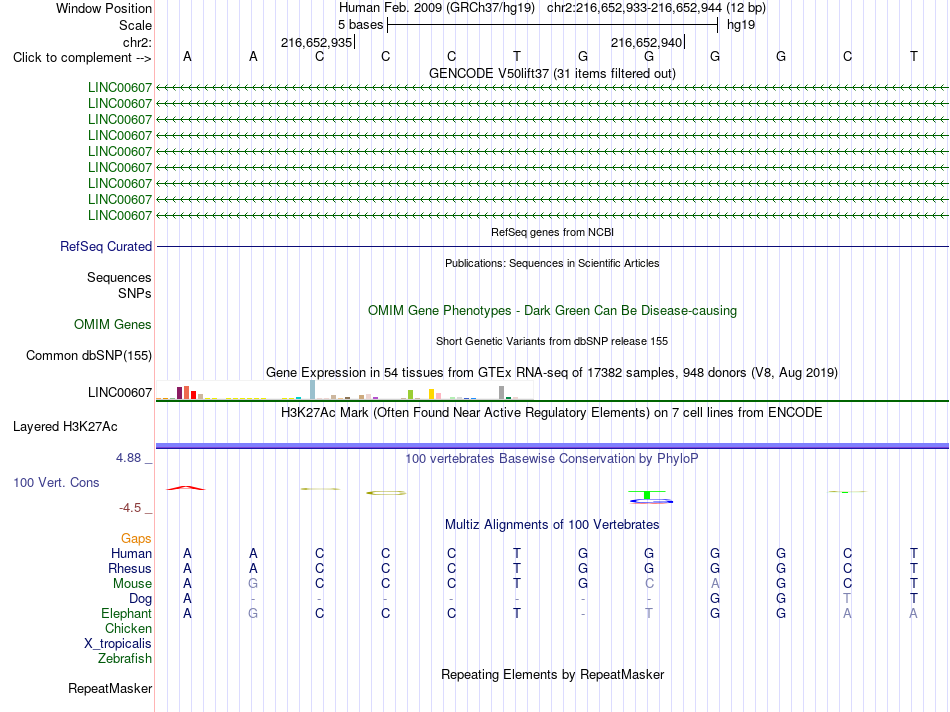
Task: Click the RefSeq Curated blue intron line
Action: click(x=552, y=247)
